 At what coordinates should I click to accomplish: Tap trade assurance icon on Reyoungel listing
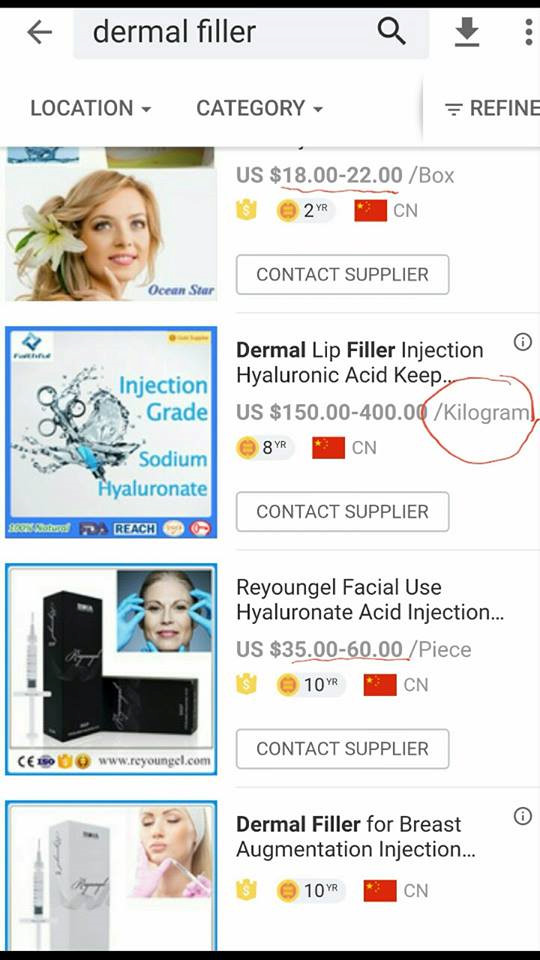pyautogui.click(x=246, y=684)
